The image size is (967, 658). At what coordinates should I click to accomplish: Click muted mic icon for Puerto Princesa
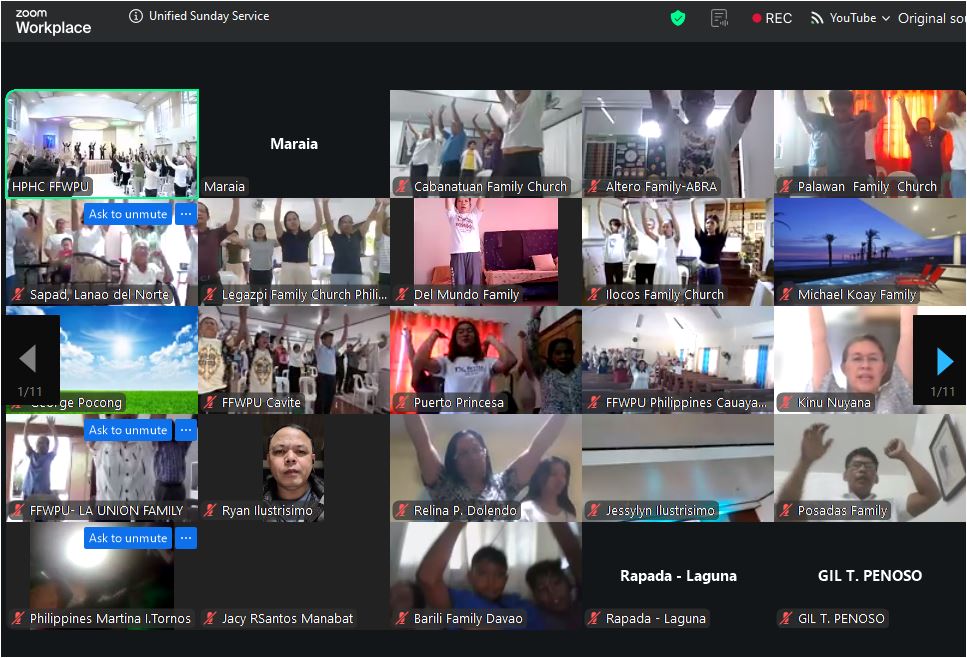tap(401, 403)
